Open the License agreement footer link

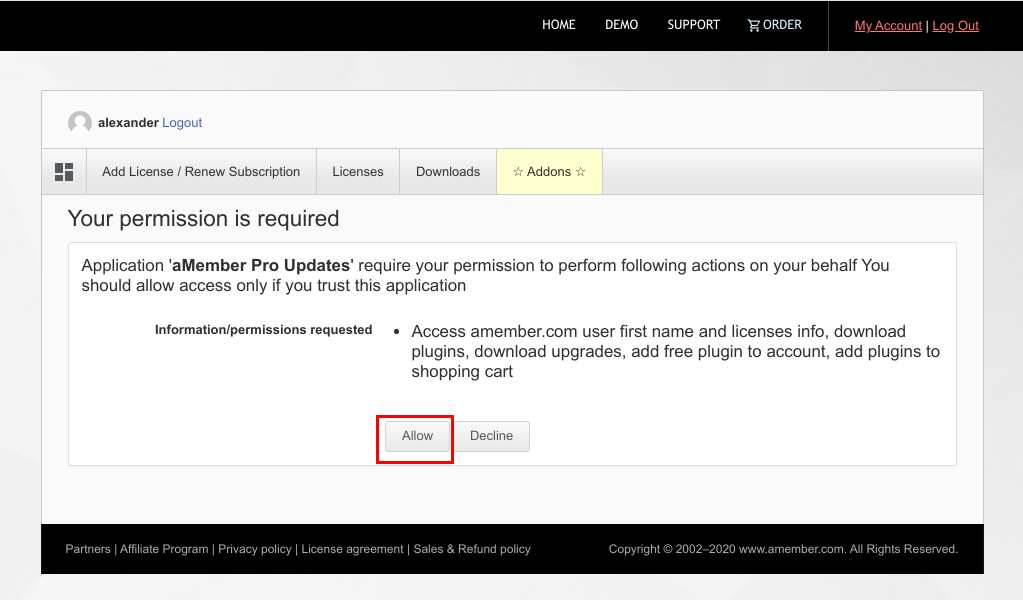pyautogui.click(x=353, y=549)
